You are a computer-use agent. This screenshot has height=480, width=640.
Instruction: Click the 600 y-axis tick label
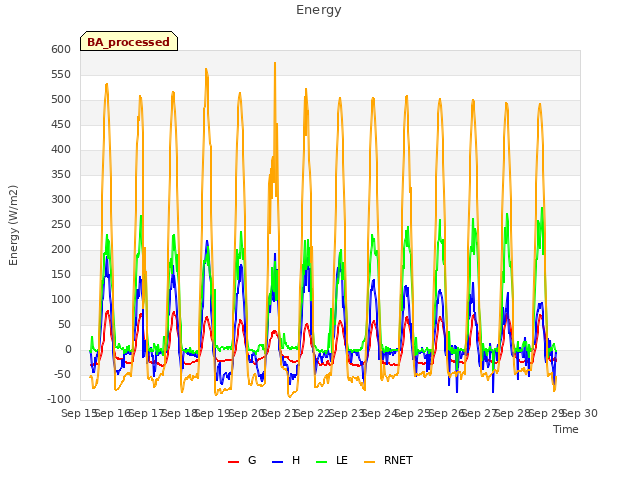61,49
